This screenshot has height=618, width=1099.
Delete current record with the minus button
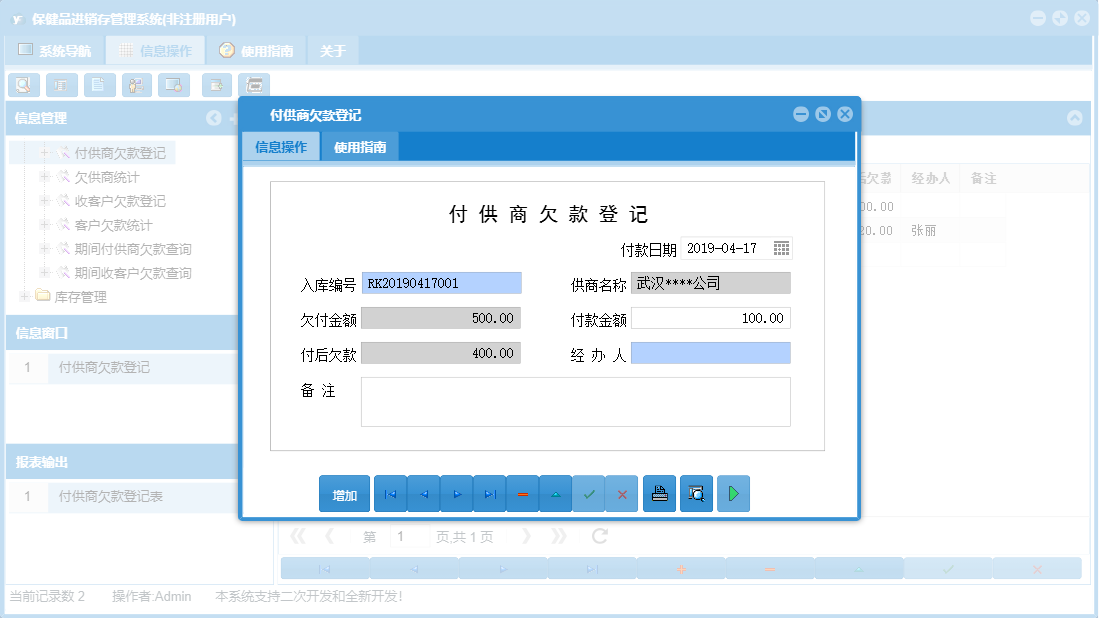click(522, 493)
